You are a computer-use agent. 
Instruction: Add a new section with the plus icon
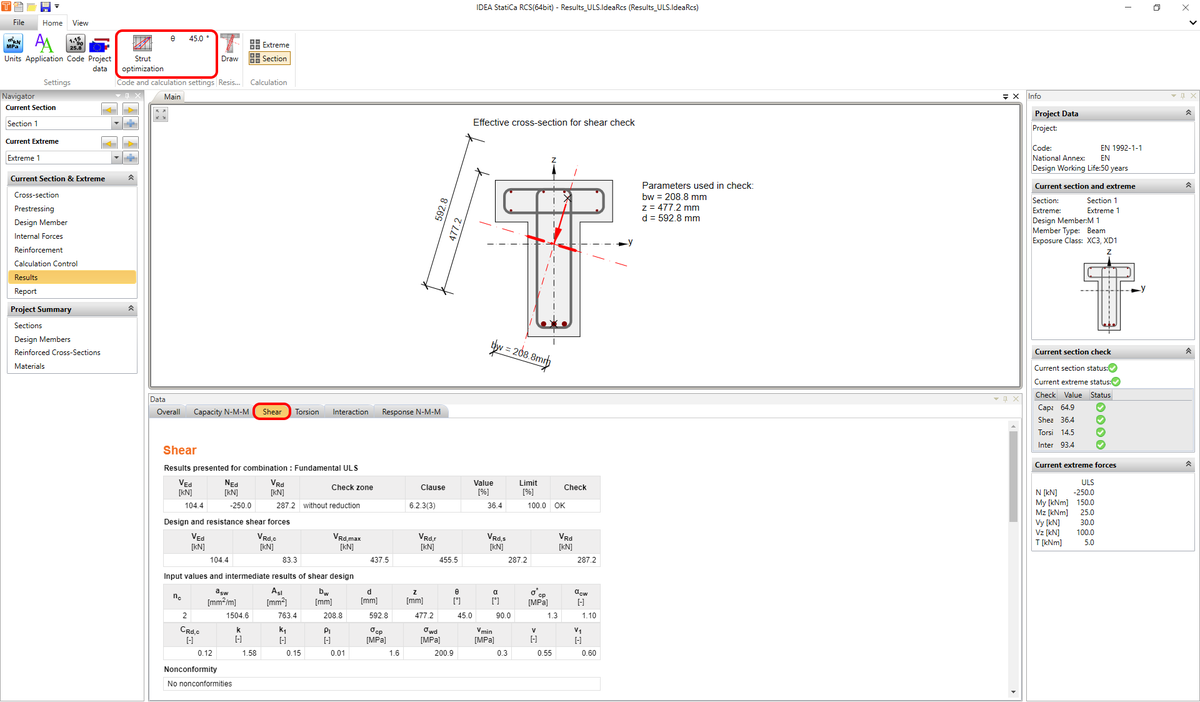click(x=130, y=124)
